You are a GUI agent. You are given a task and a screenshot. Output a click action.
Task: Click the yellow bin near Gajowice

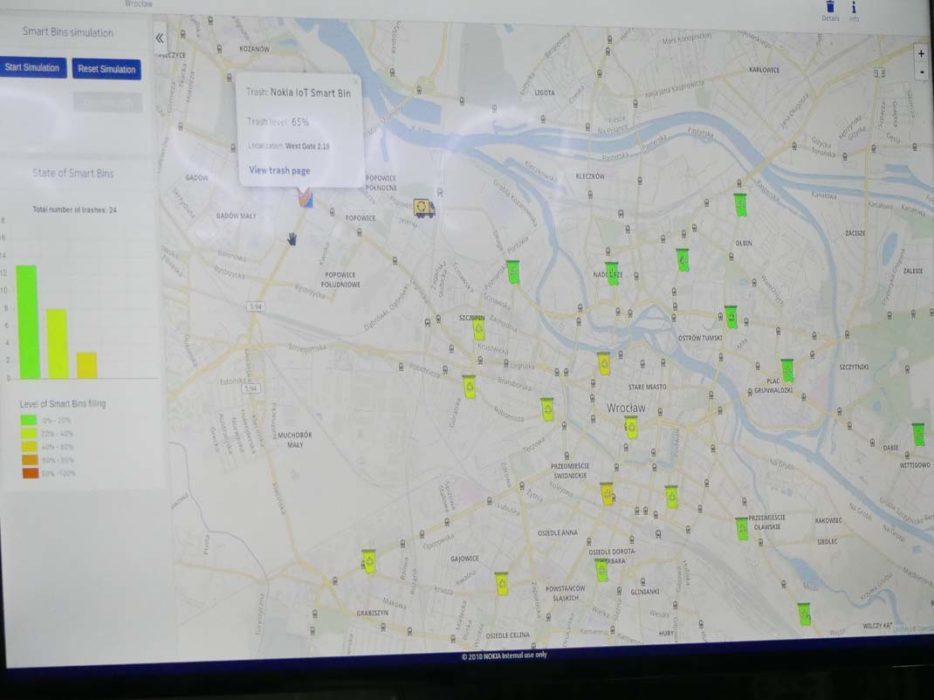tap(501, 584)
